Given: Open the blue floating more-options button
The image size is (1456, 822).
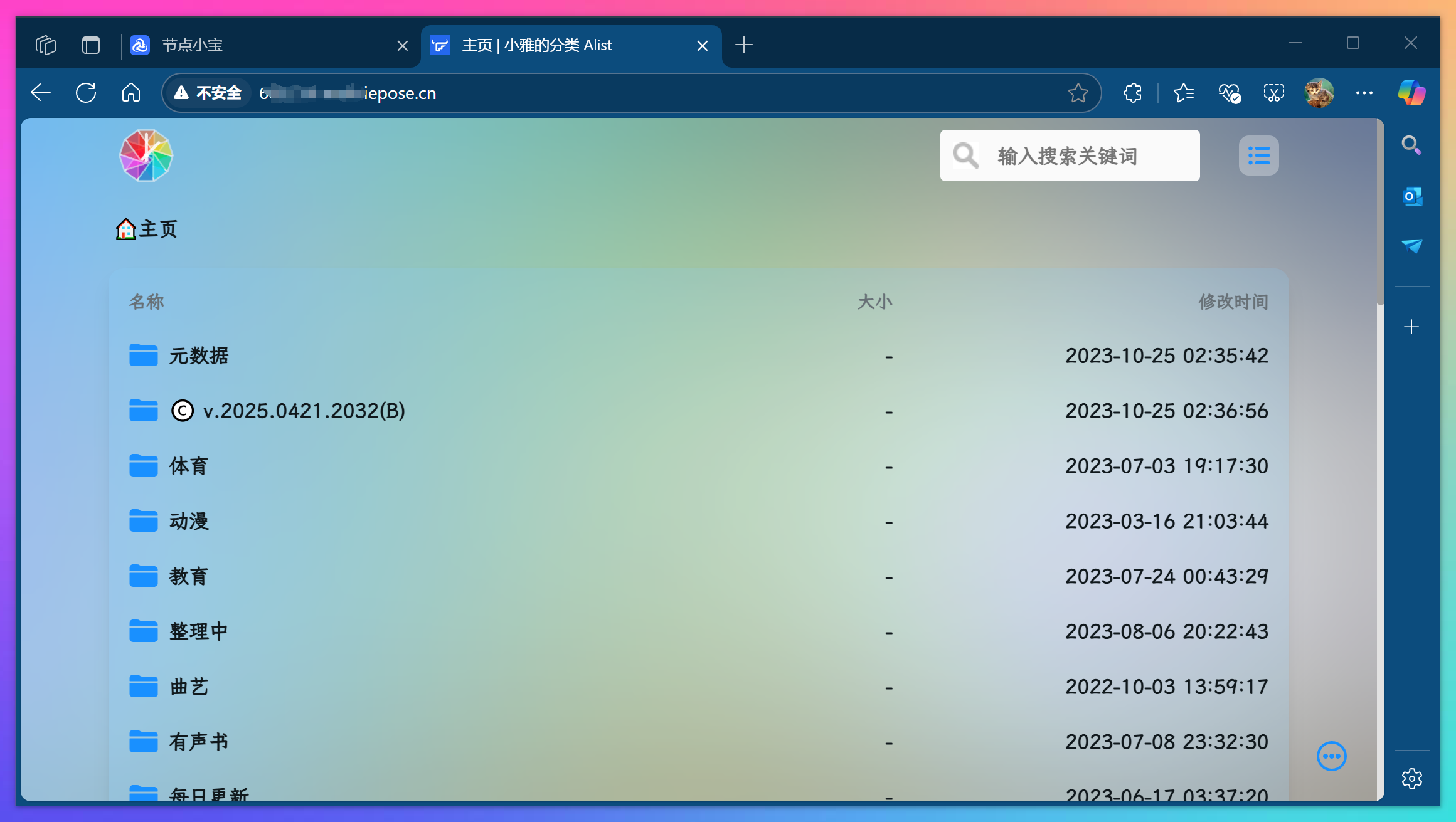Looking at the screenshot, I should [1331, 756].
